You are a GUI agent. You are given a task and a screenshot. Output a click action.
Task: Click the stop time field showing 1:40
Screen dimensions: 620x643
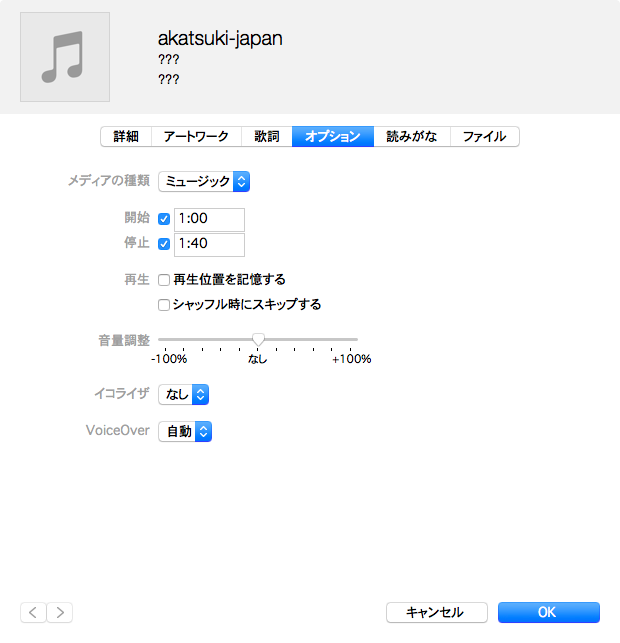(210, 245)
